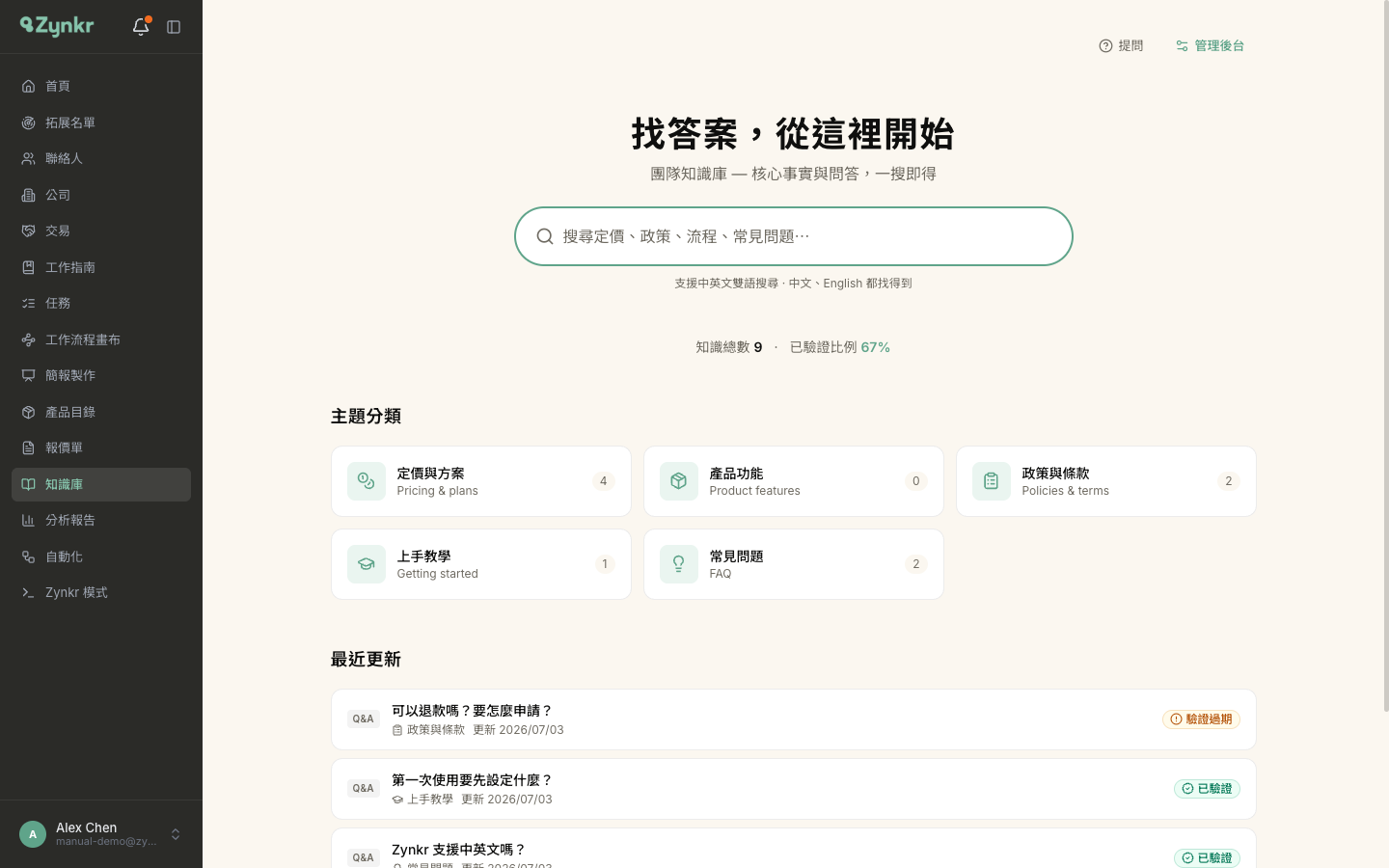The image size is (1389, 868).
Task: Go to 報價單 in sidebar
Action: [101, 448]
